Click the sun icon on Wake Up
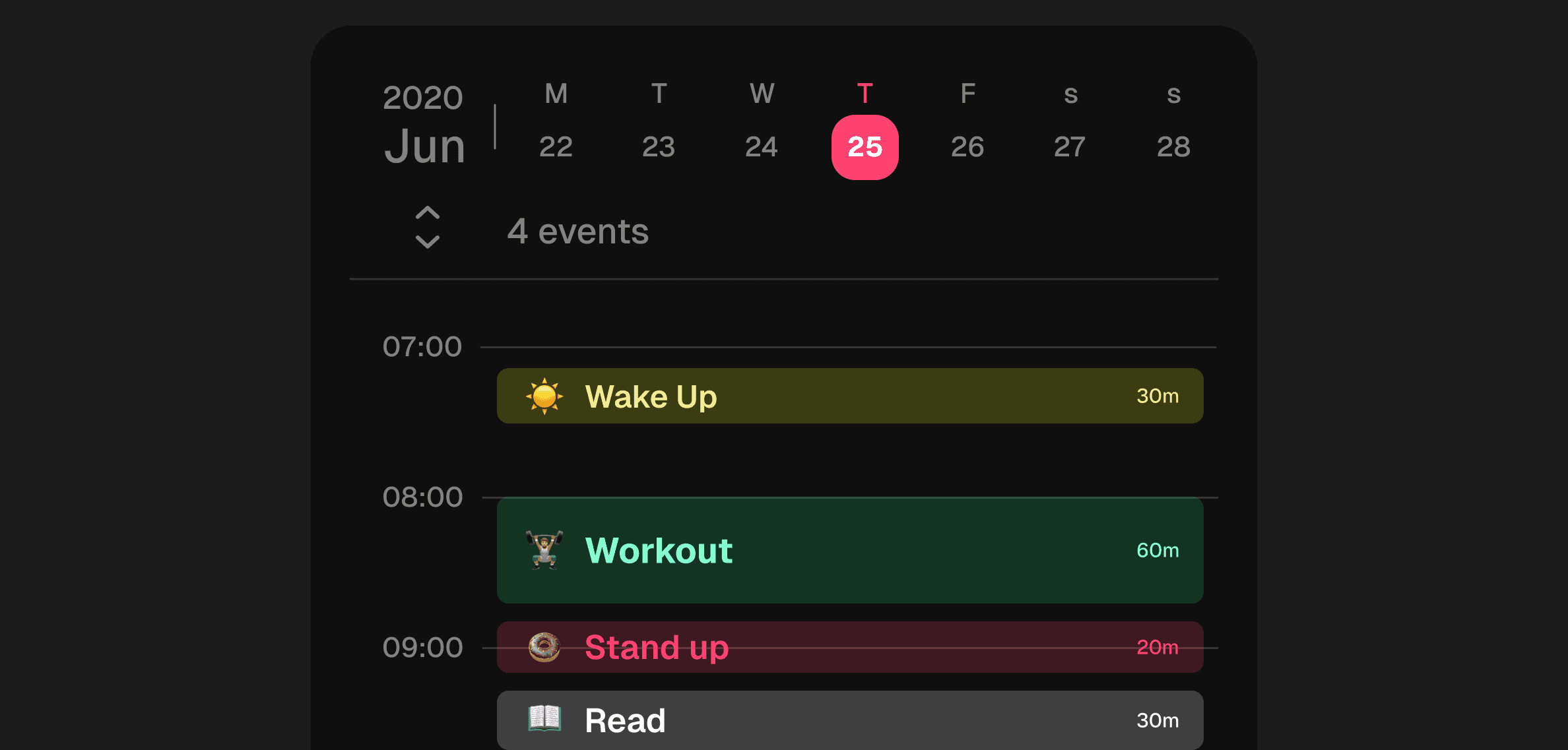 544,396
